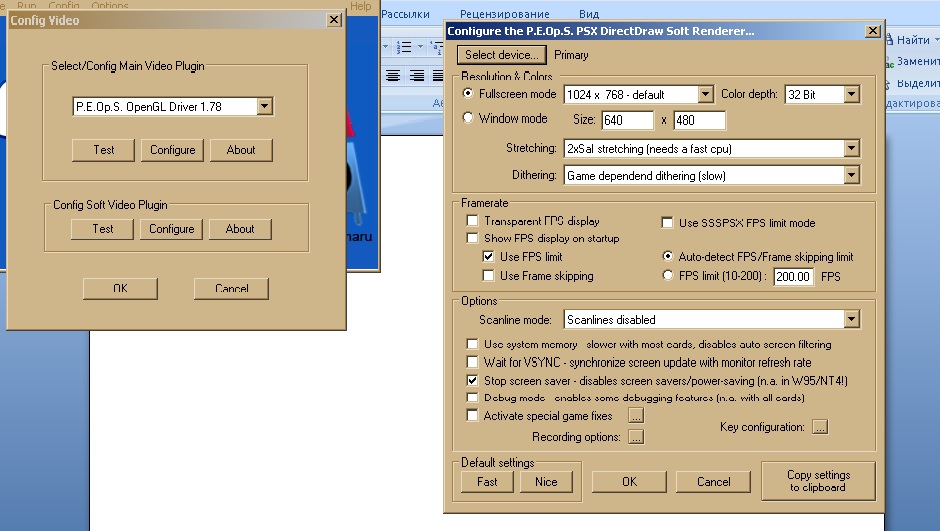Click About for main video plugin
The height and width of the screenshot is (531, 940).
click(241, 150)
